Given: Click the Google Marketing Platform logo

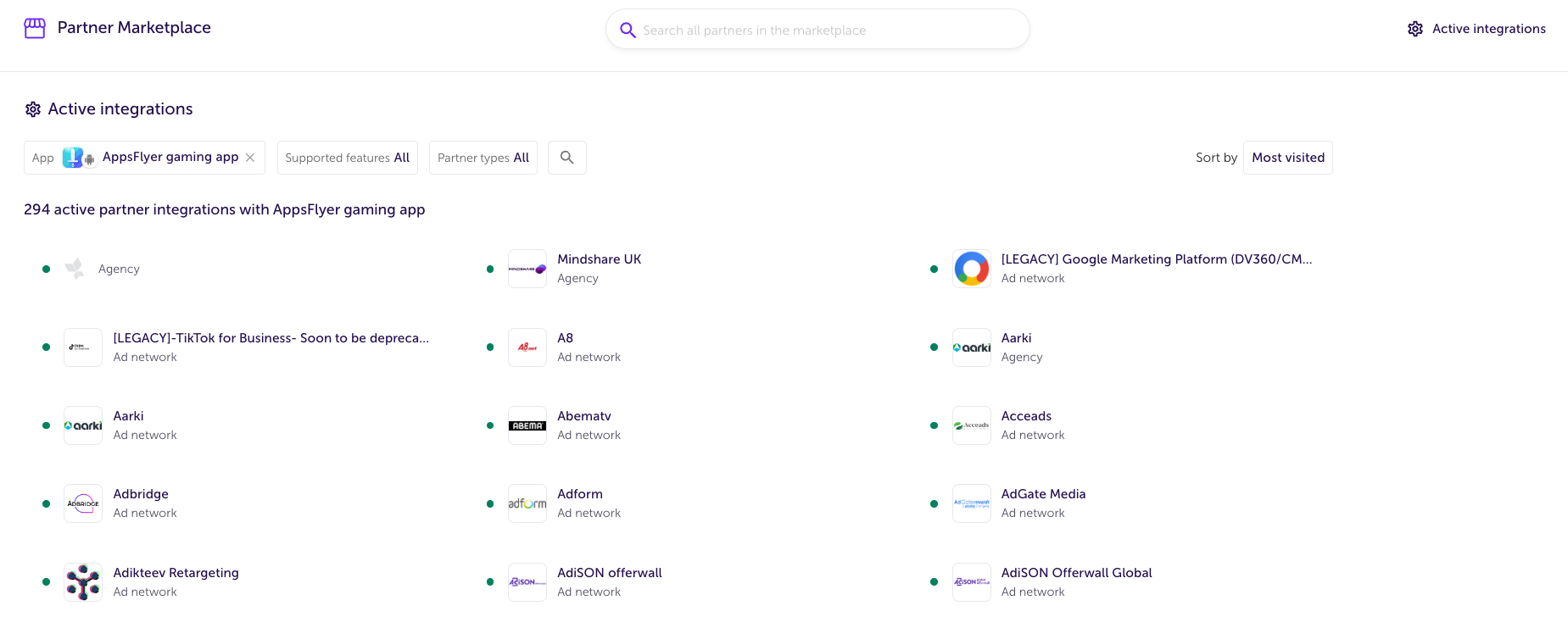Looking at the screenshot, I should 972,269.
